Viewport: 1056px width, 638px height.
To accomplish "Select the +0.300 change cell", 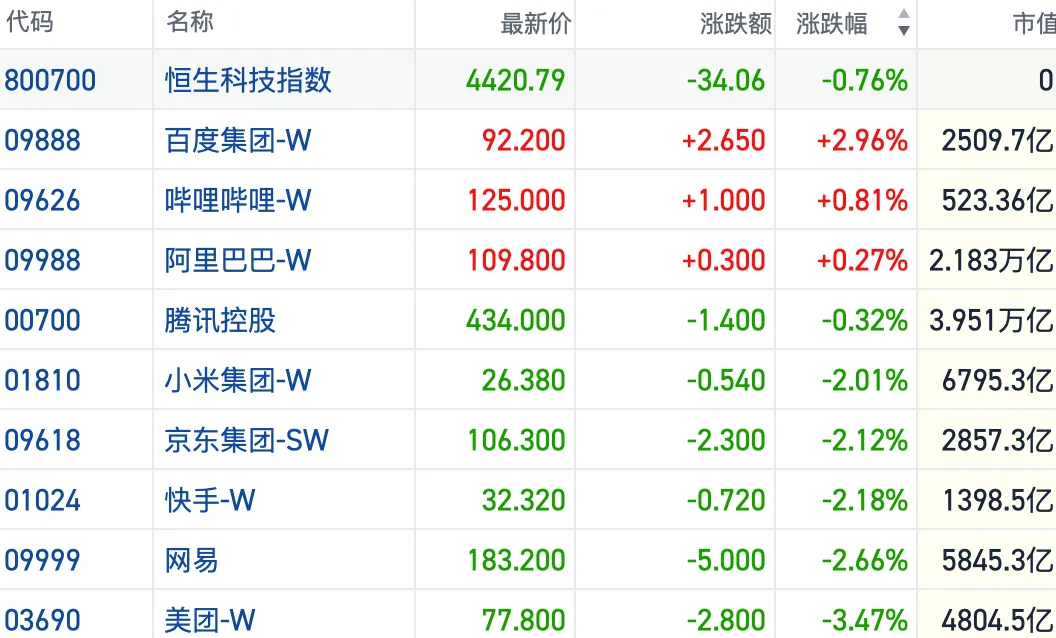I will (x=724, y=261).
